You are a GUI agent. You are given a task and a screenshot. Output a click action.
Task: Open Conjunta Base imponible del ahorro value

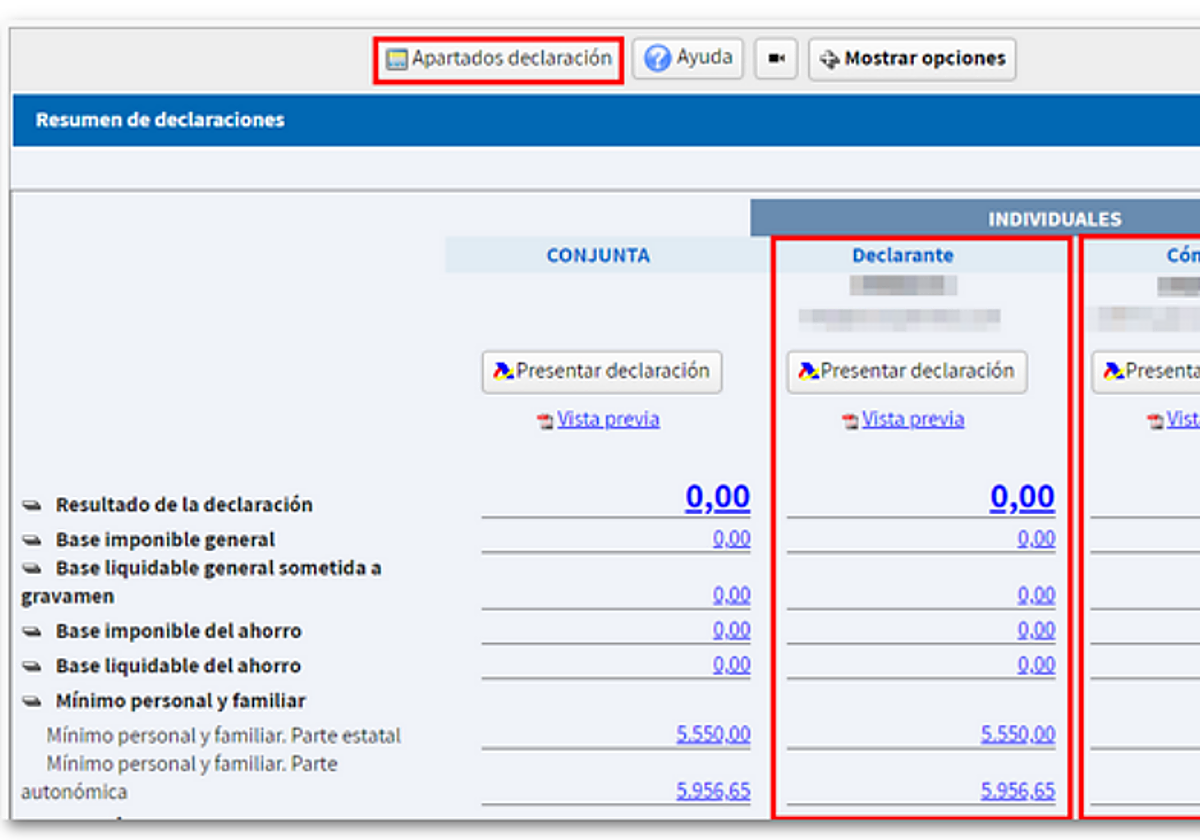tap(732, 630)
